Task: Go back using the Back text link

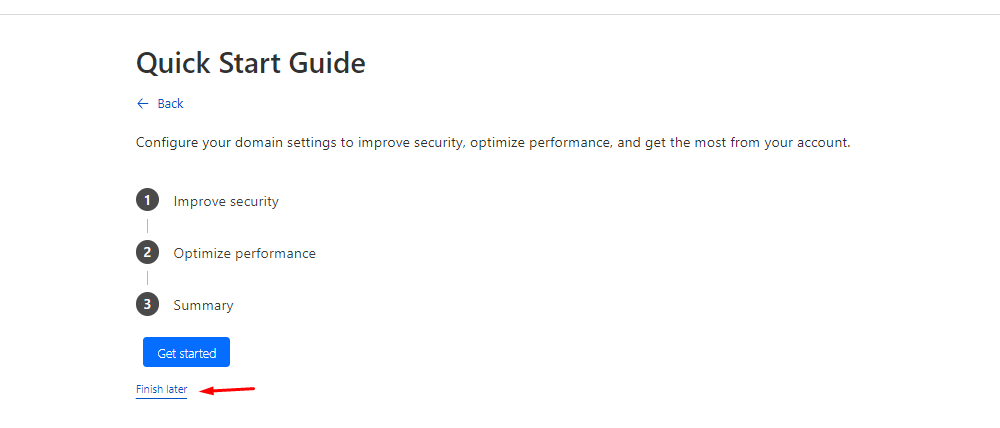Action: pyautogui.click(x=170, y=103)
